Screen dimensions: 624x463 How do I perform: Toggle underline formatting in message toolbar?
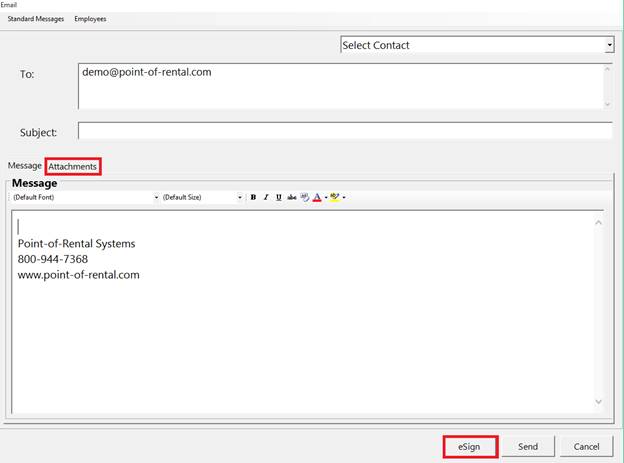coord(279,197)
